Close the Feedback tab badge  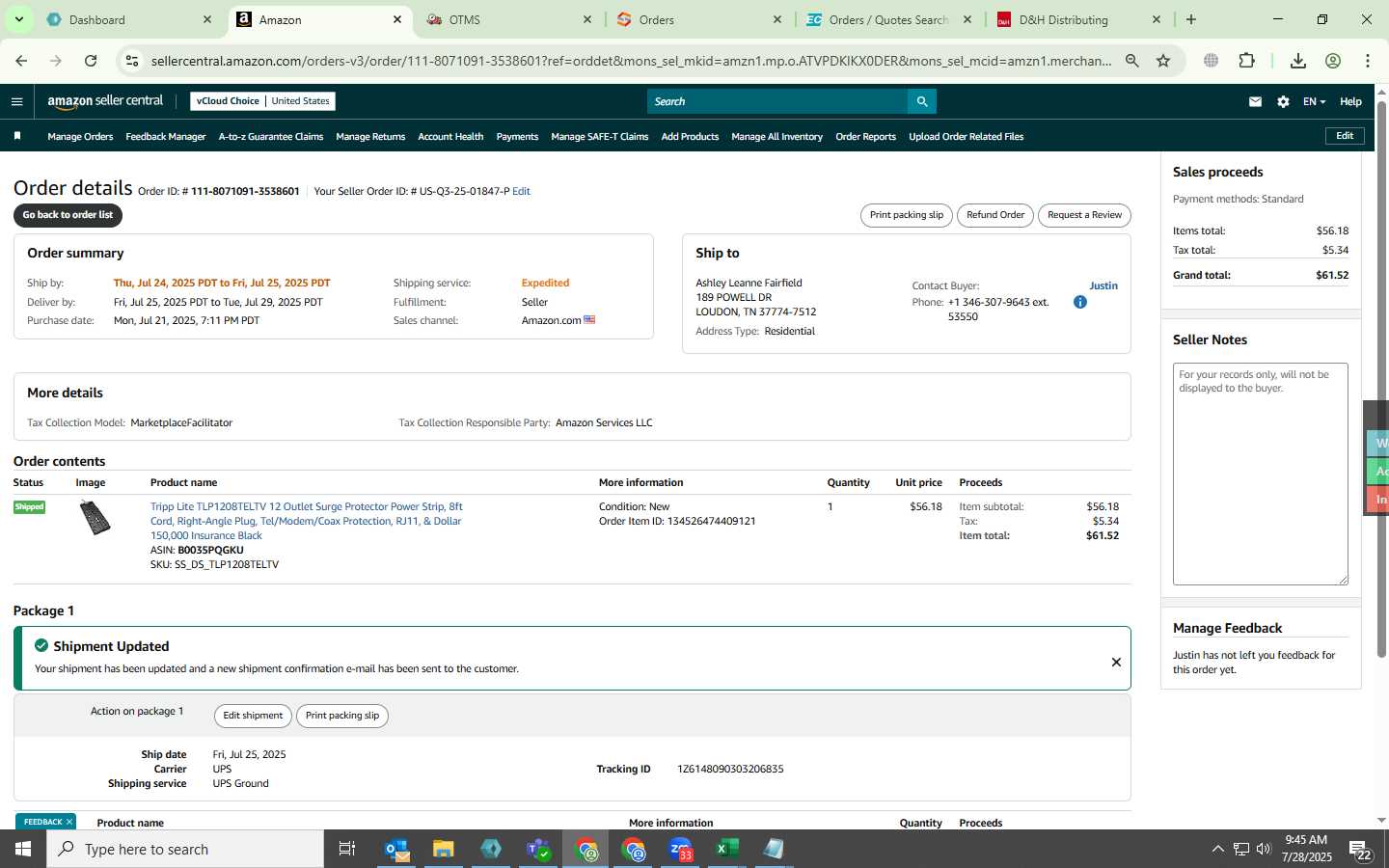pos(69,822)
